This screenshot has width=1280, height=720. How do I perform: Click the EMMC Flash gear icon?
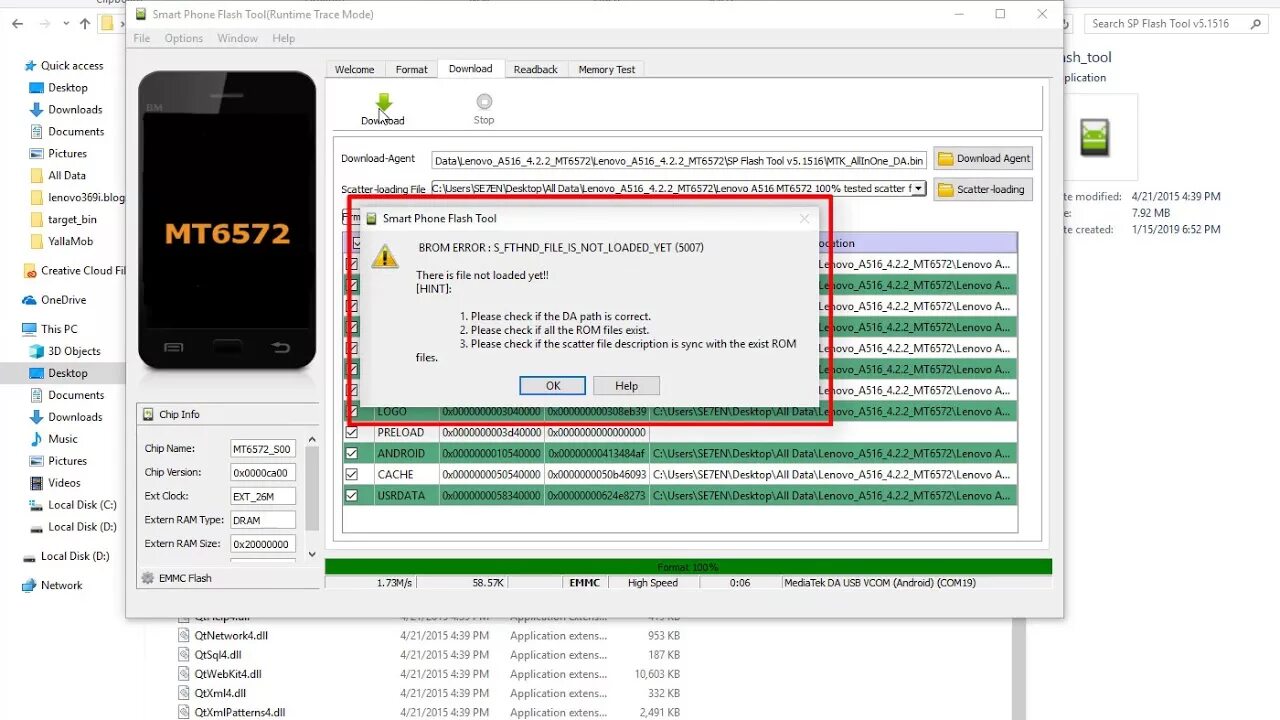coord(148,578)
